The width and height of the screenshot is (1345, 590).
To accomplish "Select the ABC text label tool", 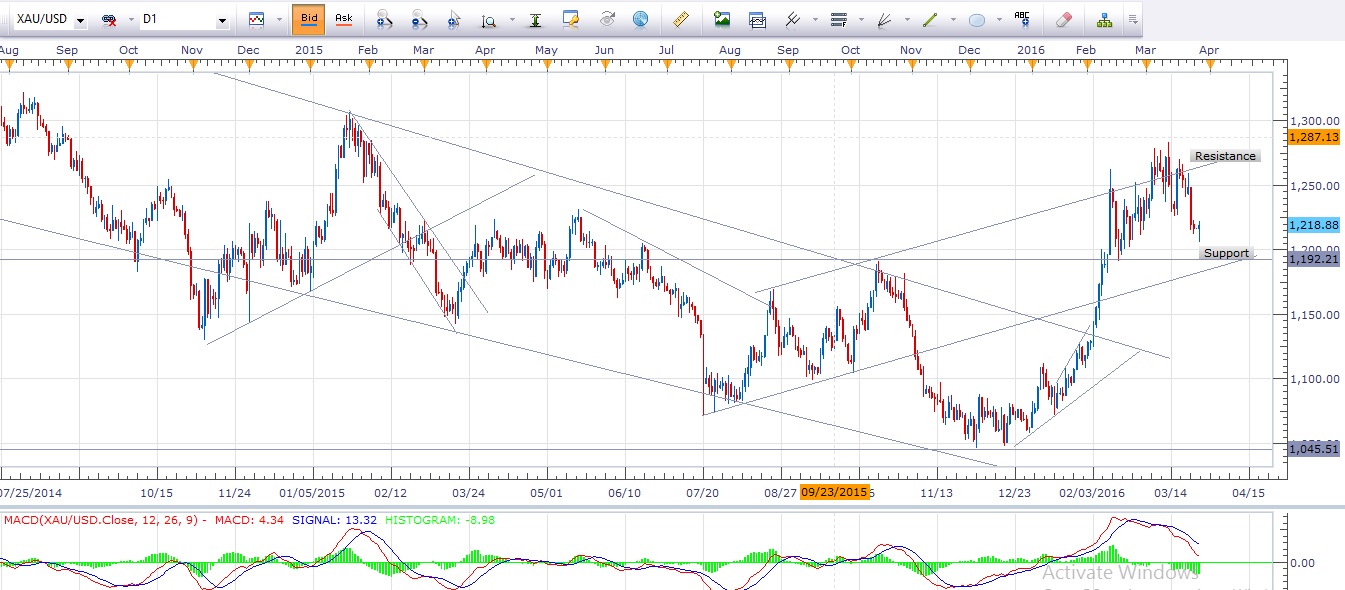I will click(1022, 19).
